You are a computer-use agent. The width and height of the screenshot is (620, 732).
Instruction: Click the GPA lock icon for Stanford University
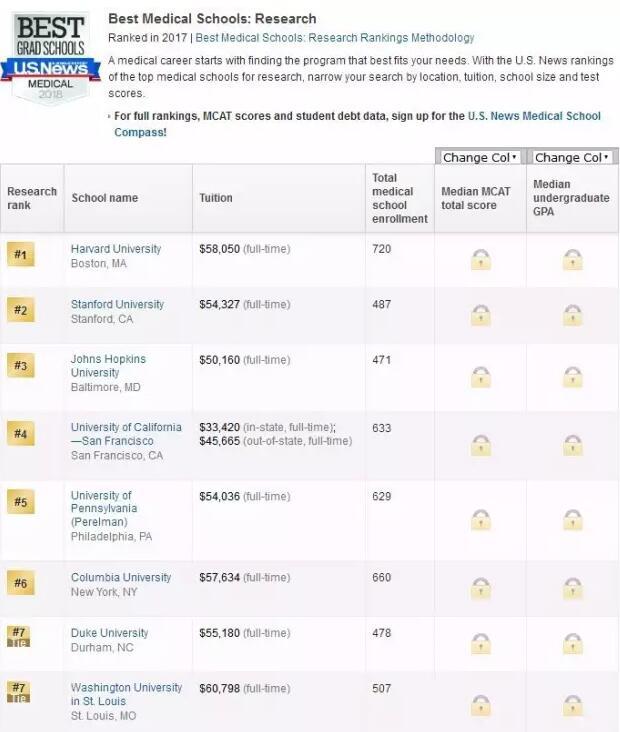pyautogui.click(x=573, y=315)
